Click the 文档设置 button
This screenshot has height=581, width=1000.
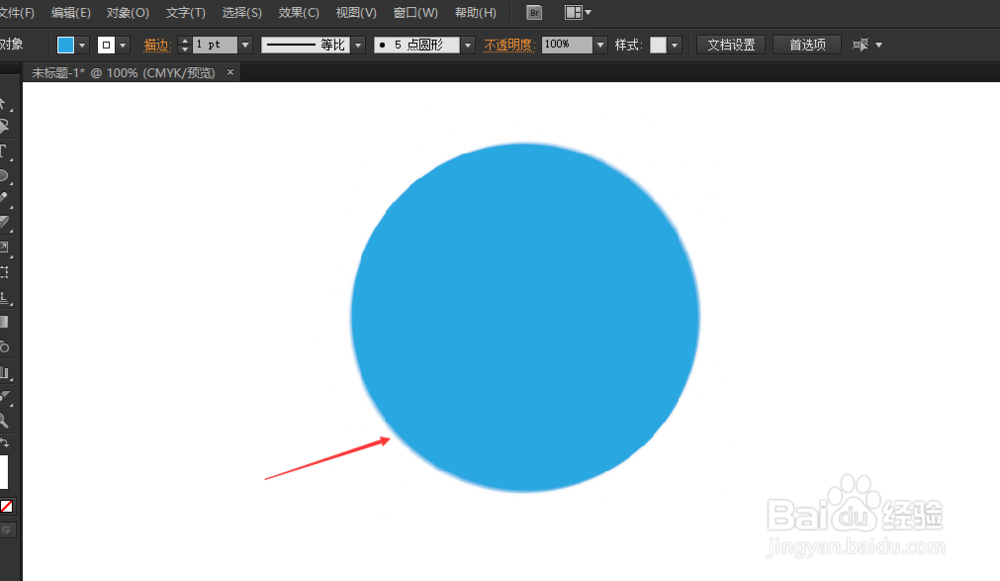point(731,45)
